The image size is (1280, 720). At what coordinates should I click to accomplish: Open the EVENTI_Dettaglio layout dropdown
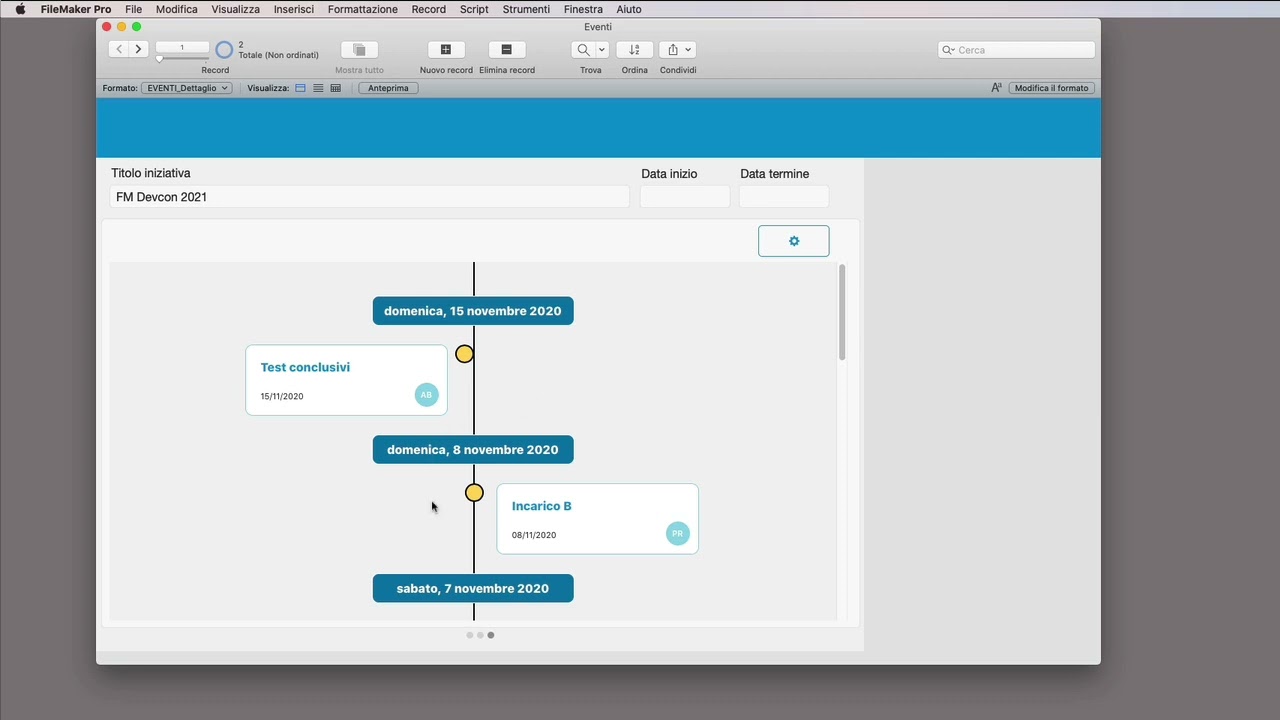[x=186, y=88]
